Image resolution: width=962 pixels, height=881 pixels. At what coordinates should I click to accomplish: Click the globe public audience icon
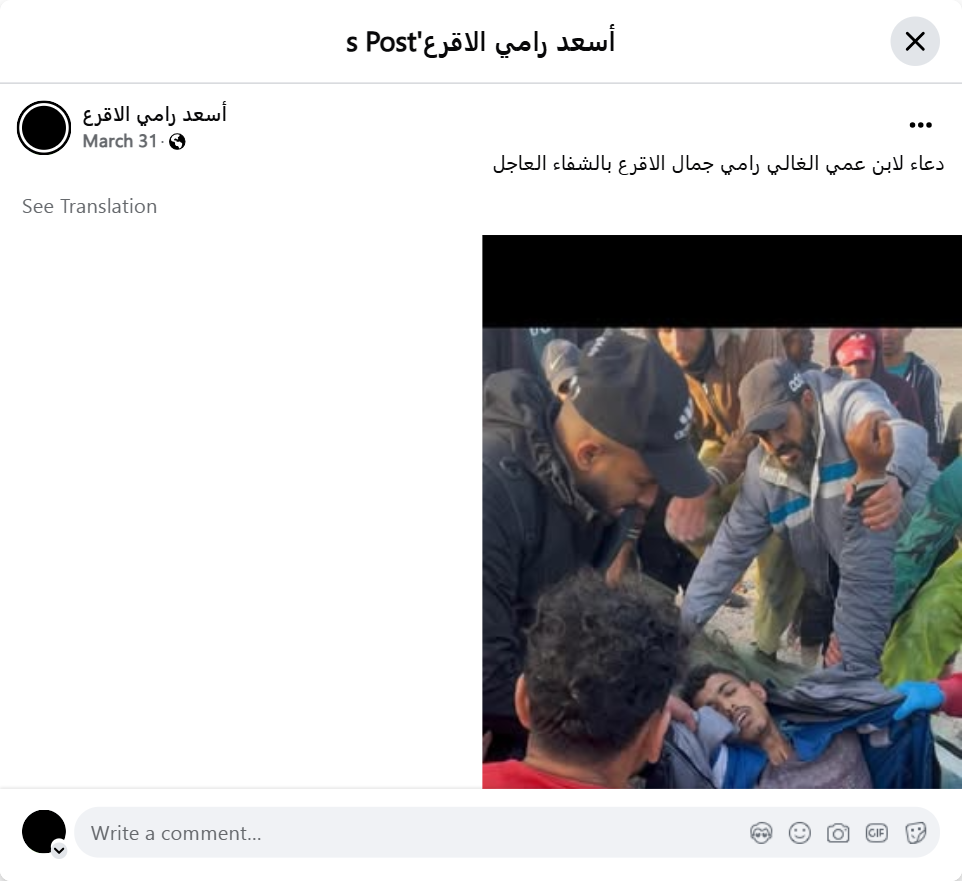click(x=177, y=142)
